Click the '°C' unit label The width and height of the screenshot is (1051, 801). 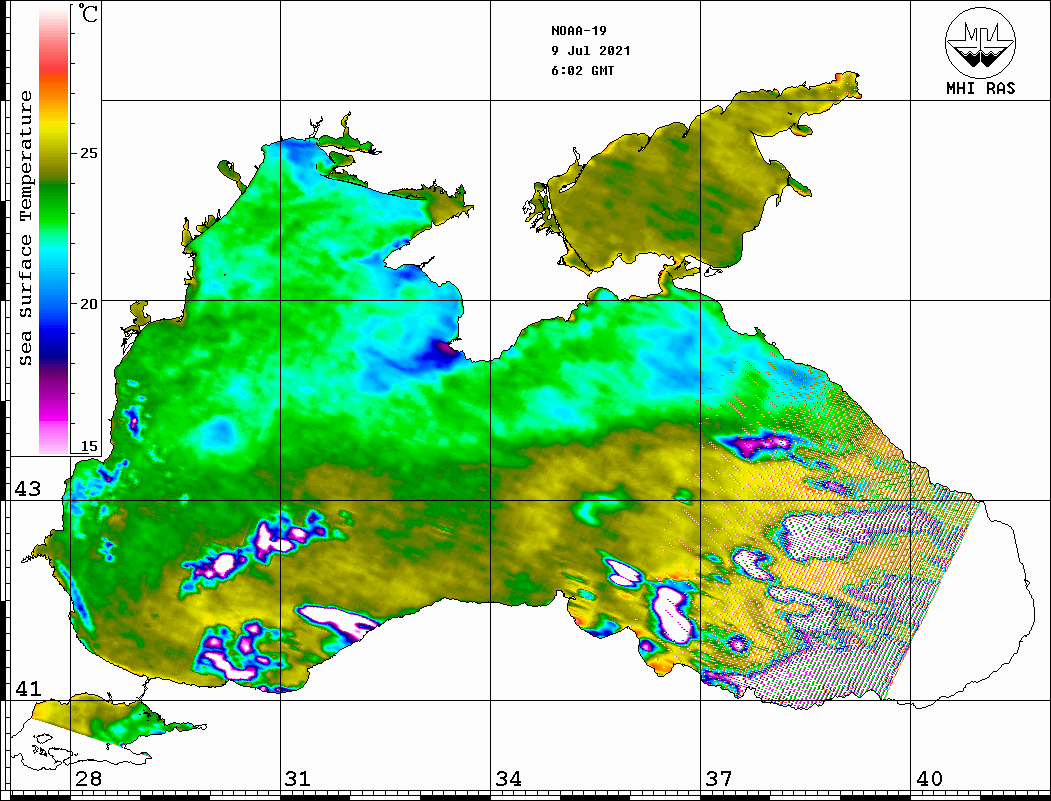88,13
